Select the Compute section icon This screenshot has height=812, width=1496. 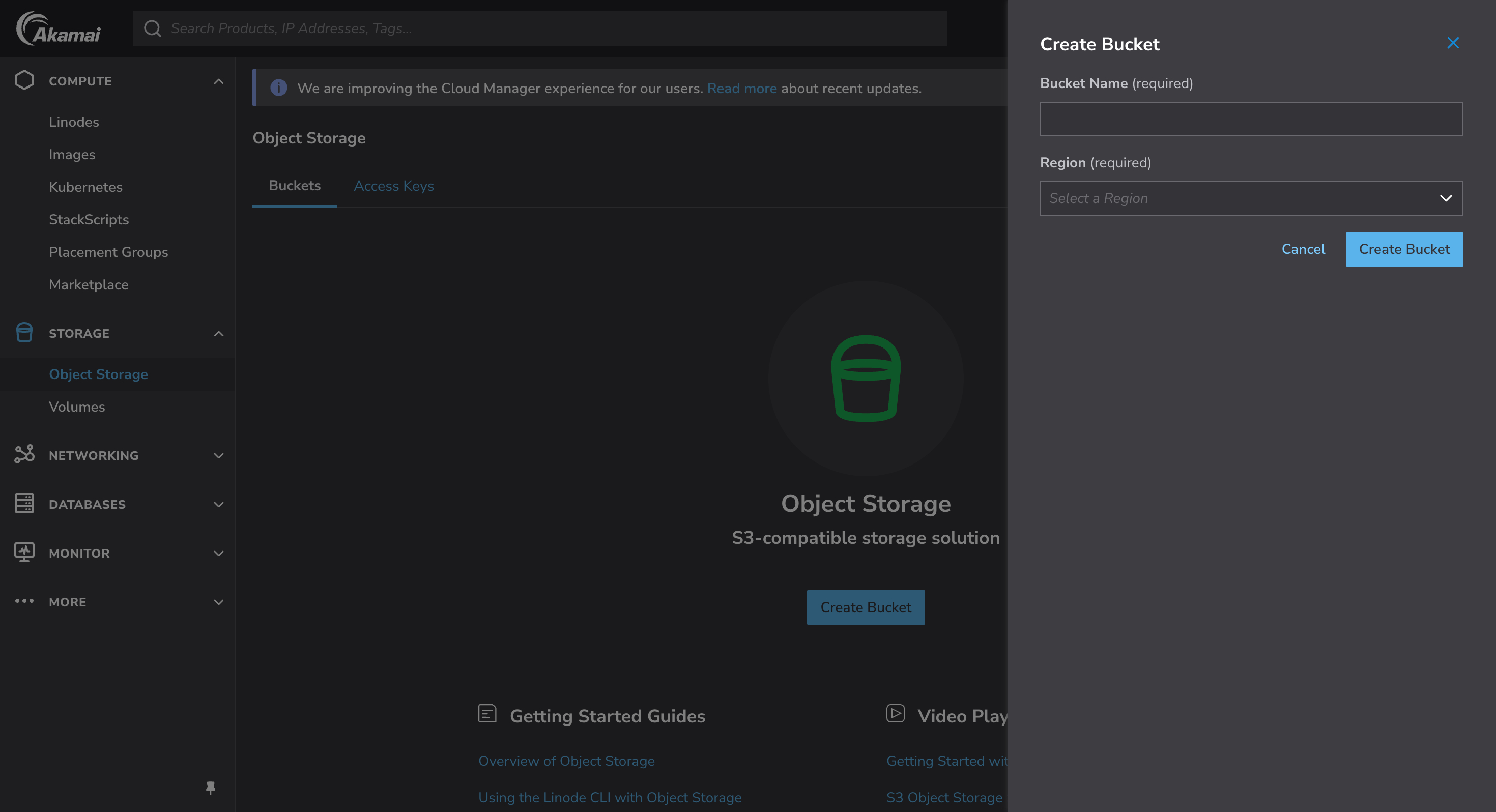[x=24, y=80]
